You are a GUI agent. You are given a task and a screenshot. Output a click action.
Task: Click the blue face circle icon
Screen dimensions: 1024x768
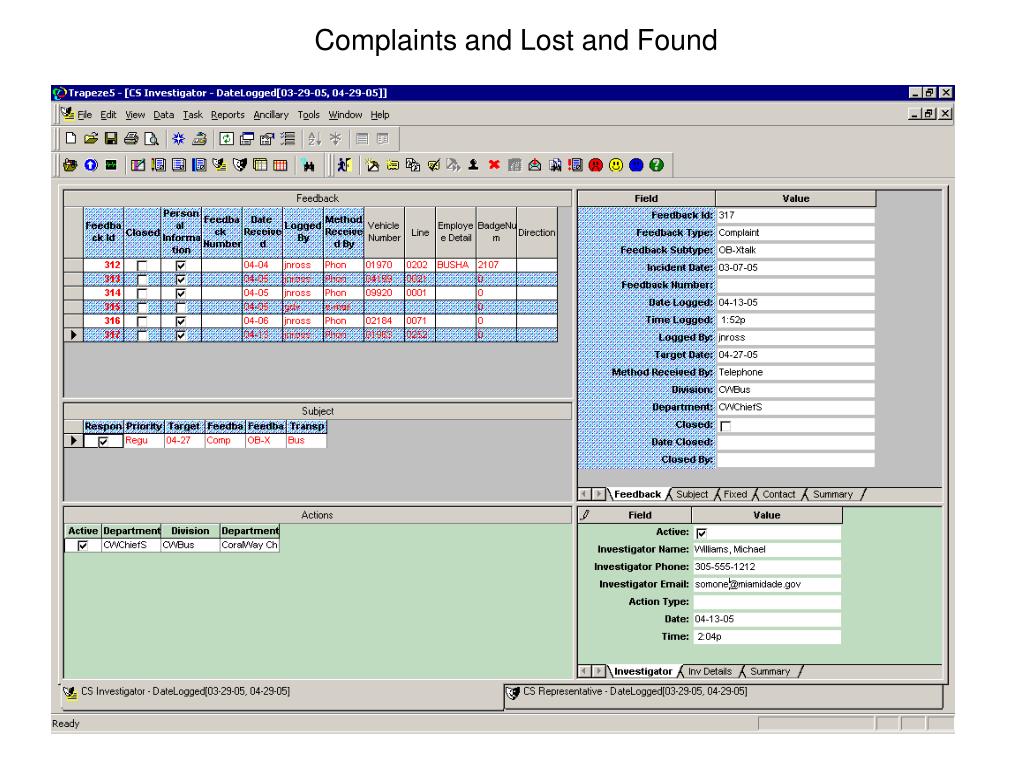636,165
